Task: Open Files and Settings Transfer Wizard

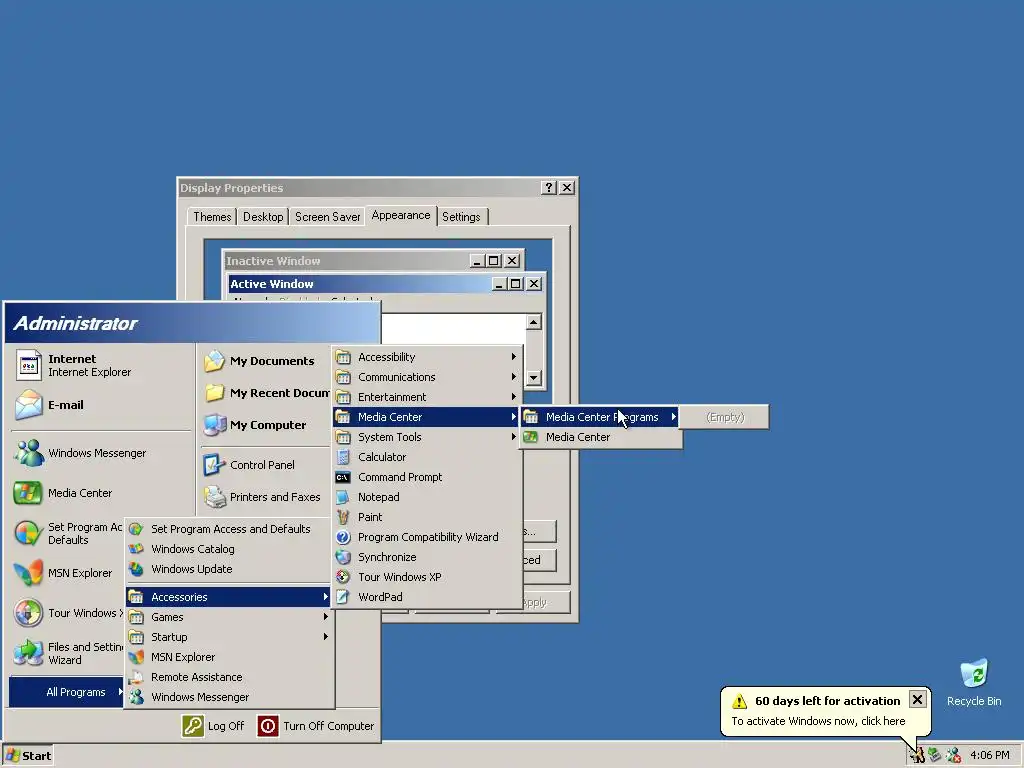Action: tap(68, 653)
